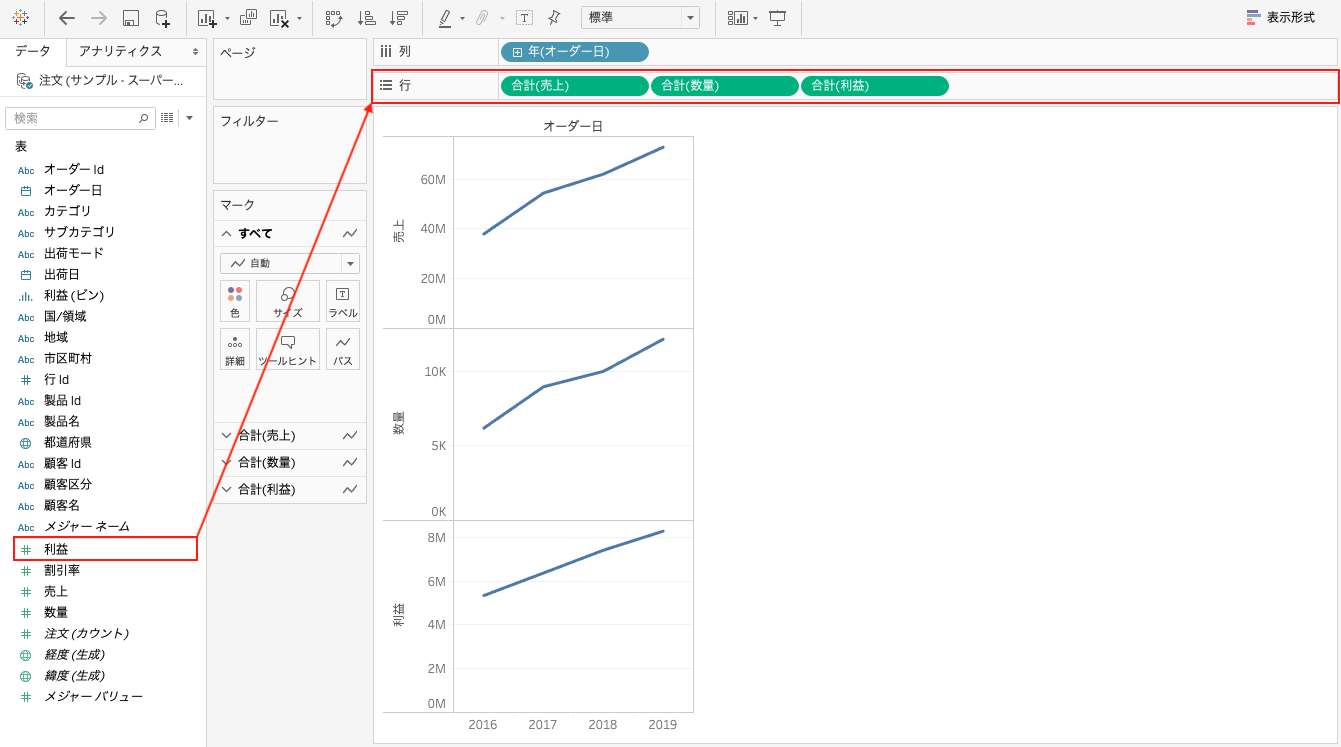Open the 自動 mark type dropdown

click(290, 263)
